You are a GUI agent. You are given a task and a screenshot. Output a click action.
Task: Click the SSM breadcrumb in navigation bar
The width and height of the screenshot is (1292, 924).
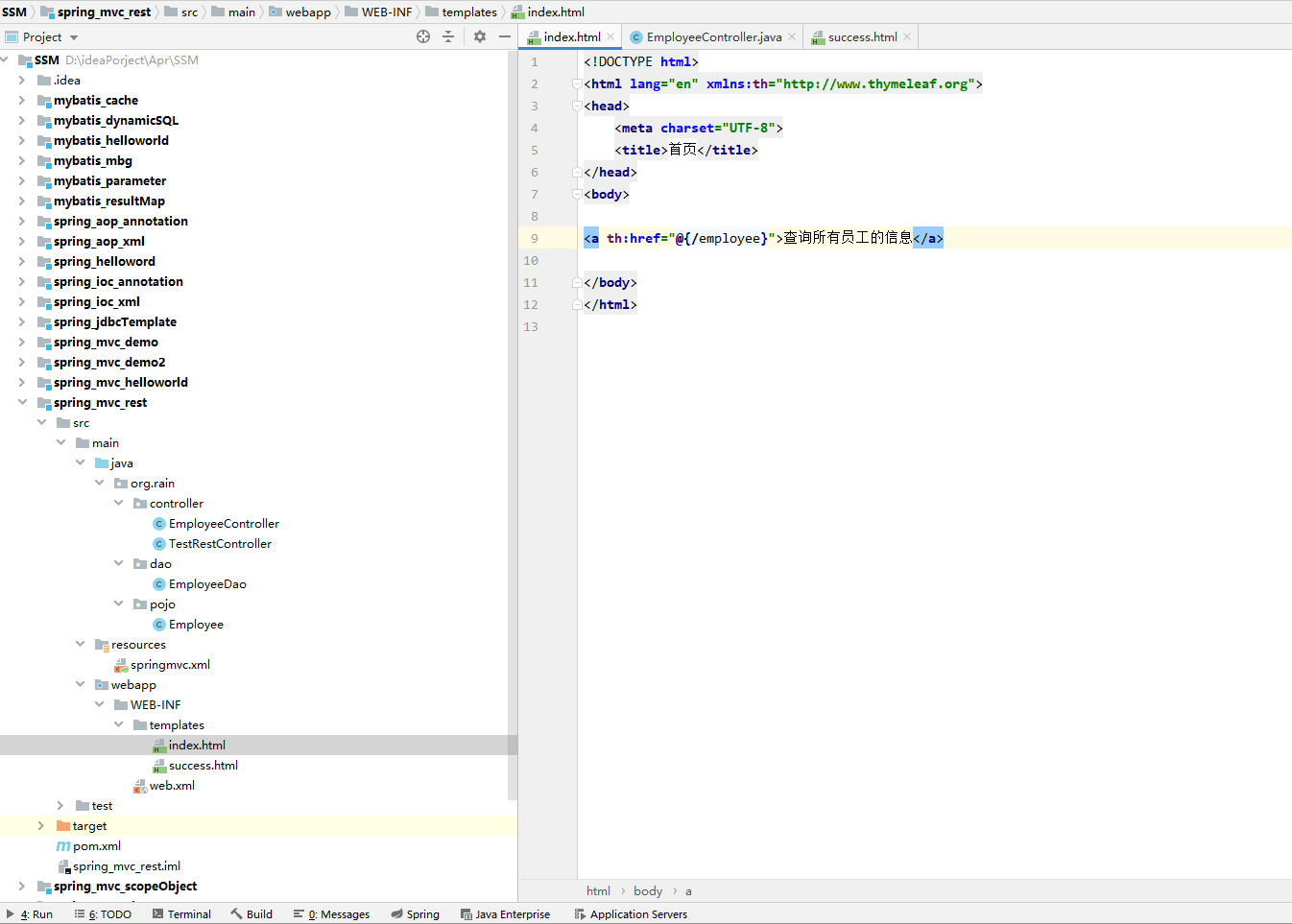[x=14, y=12]
